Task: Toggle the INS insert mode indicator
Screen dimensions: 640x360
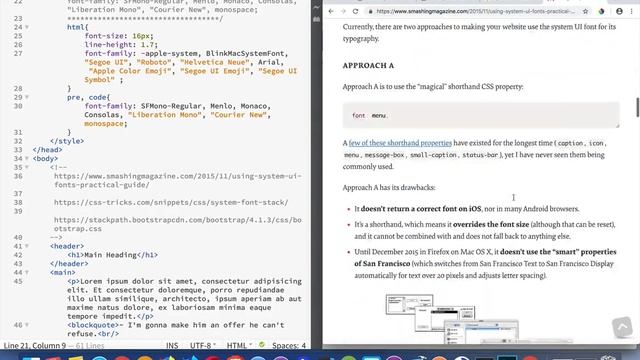Action: pos(172,345)
